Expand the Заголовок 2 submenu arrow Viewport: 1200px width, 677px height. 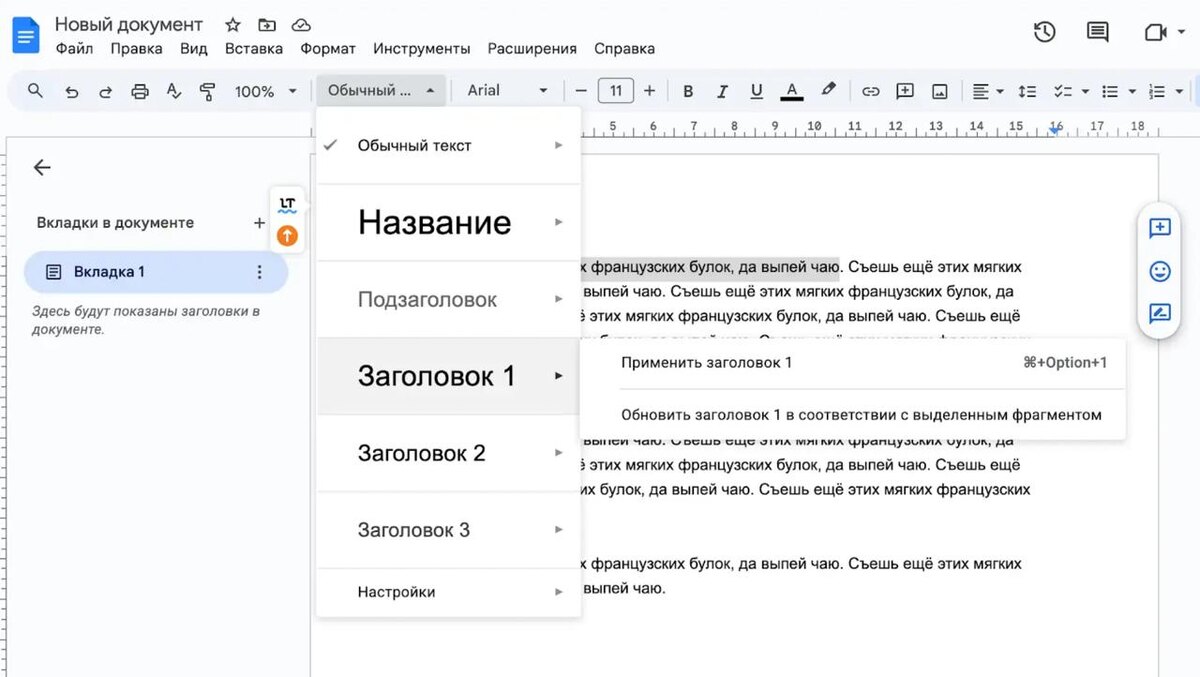pyautogui.click(x=560, y=453)
